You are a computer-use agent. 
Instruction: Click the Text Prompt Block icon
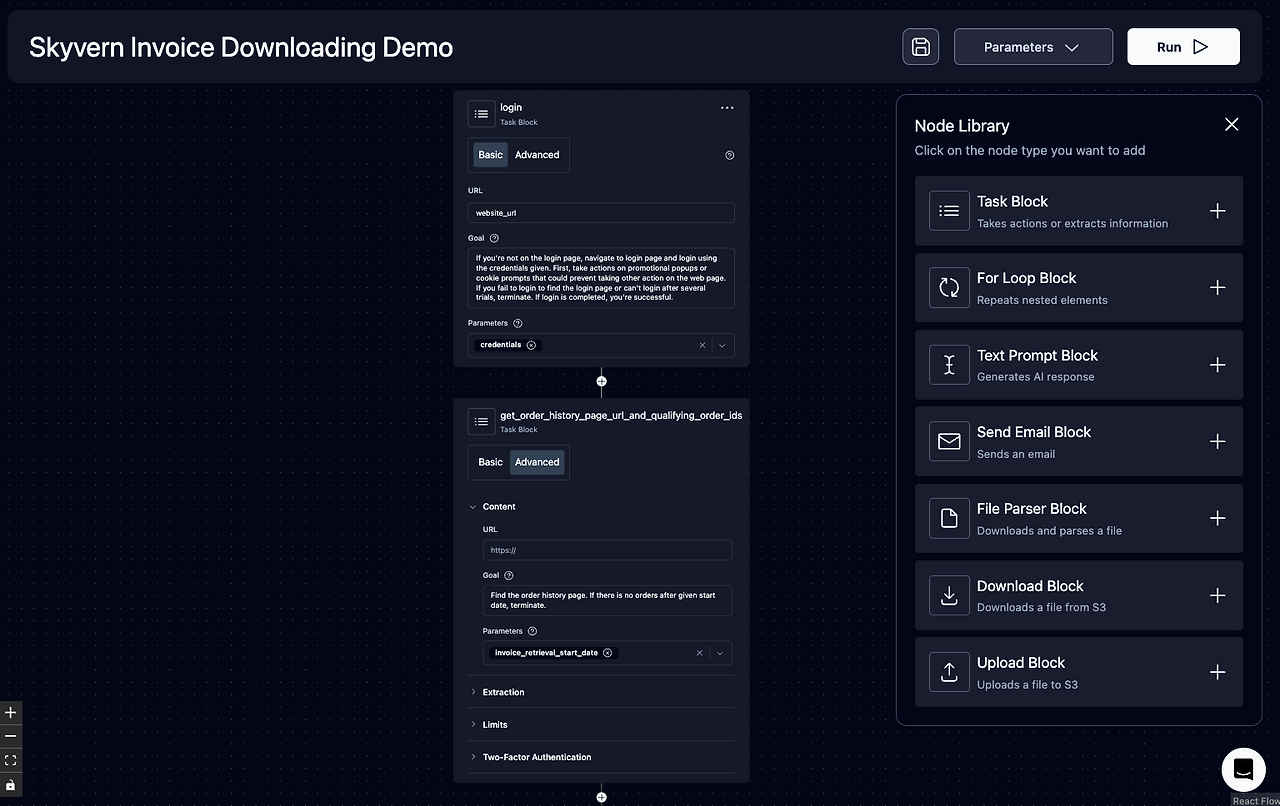pos(949,365)
